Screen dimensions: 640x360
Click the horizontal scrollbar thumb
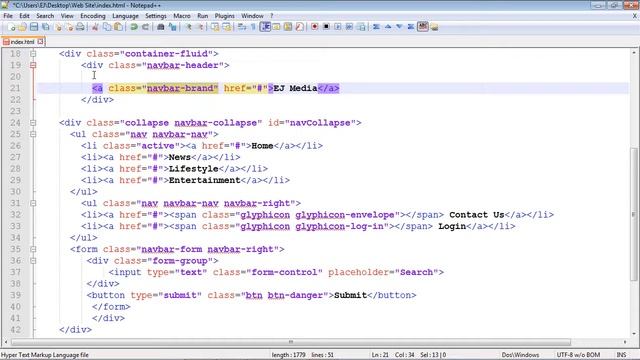pyautogui.click(x=291, y=342)
